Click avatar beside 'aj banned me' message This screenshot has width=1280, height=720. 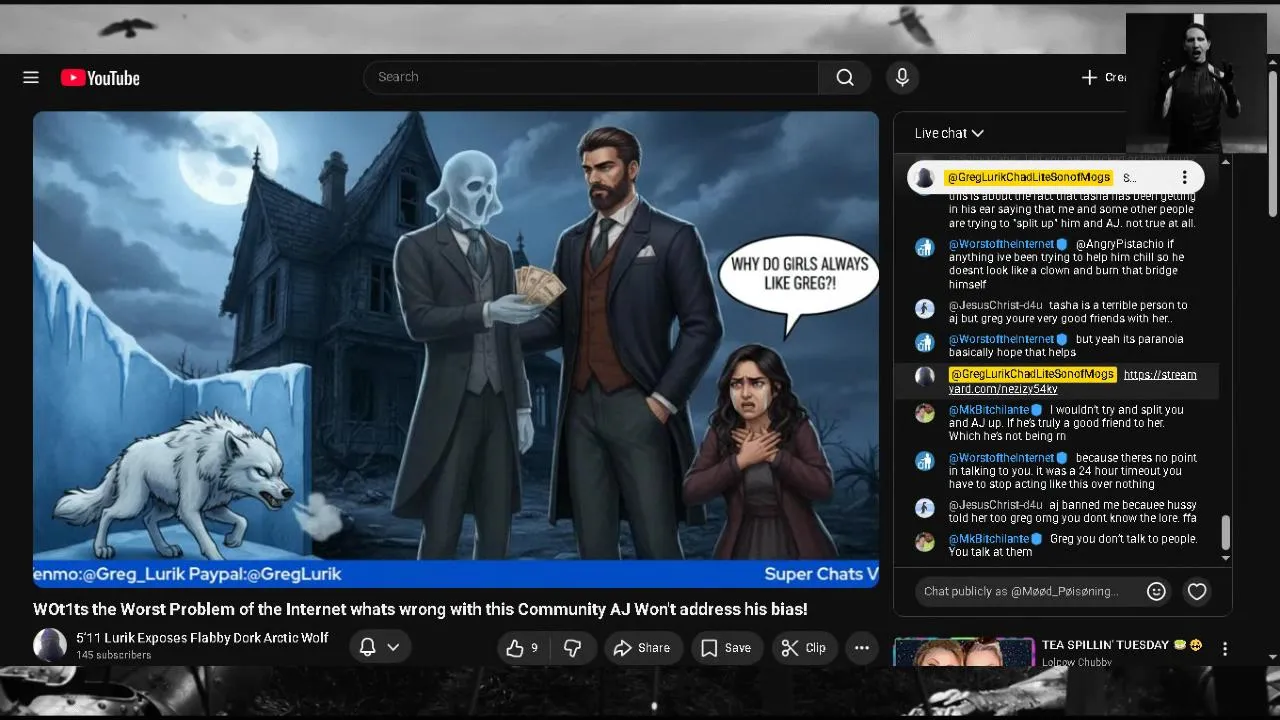pos(925,508)
